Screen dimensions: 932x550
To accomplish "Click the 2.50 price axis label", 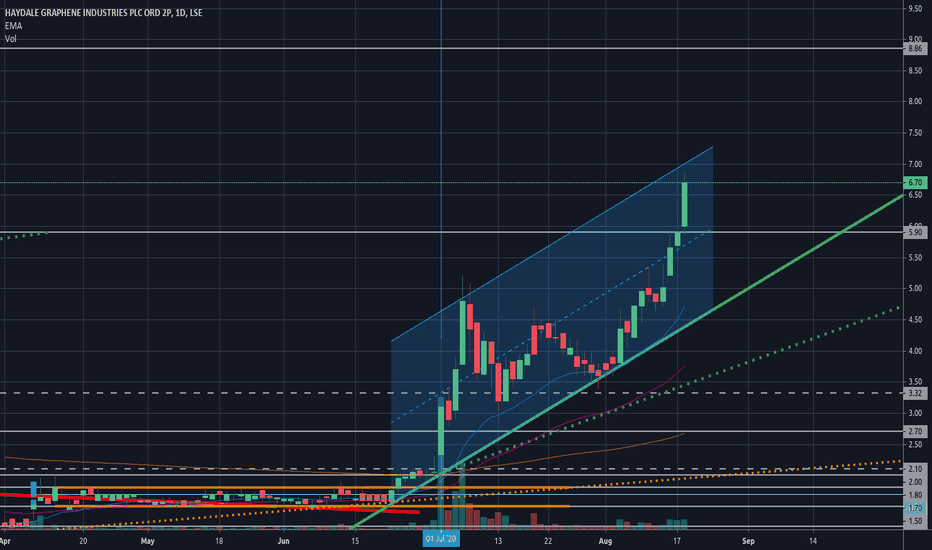I will click(915, 444).
